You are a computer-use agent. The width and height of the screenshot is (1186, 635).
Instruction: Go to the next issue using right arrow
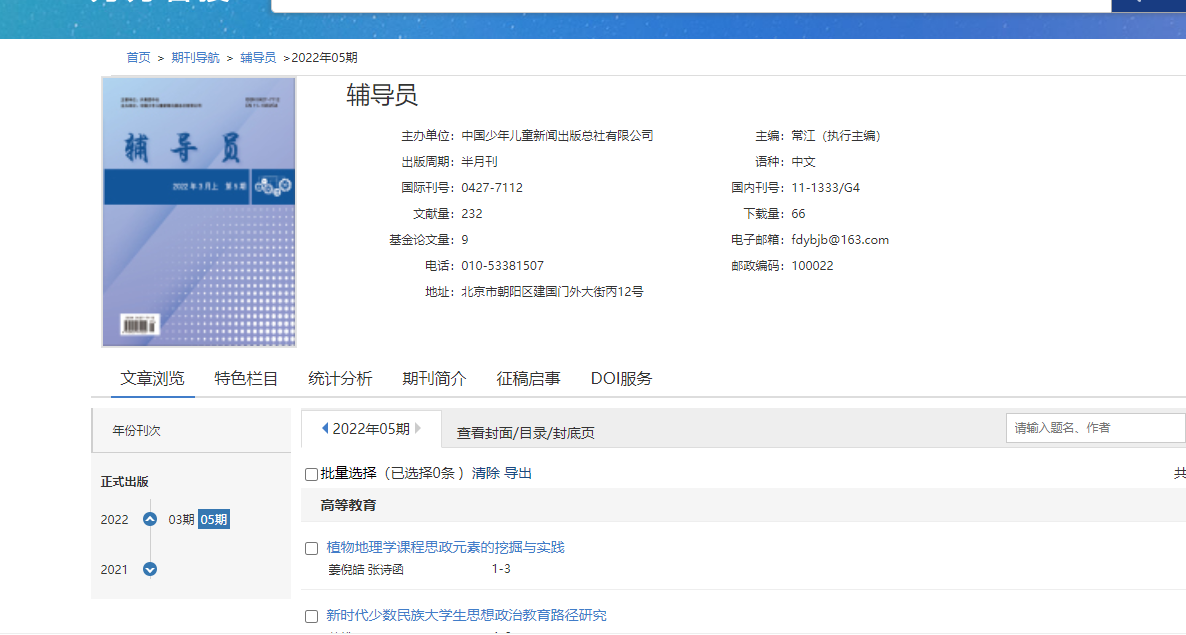click(x=418, y=428)
